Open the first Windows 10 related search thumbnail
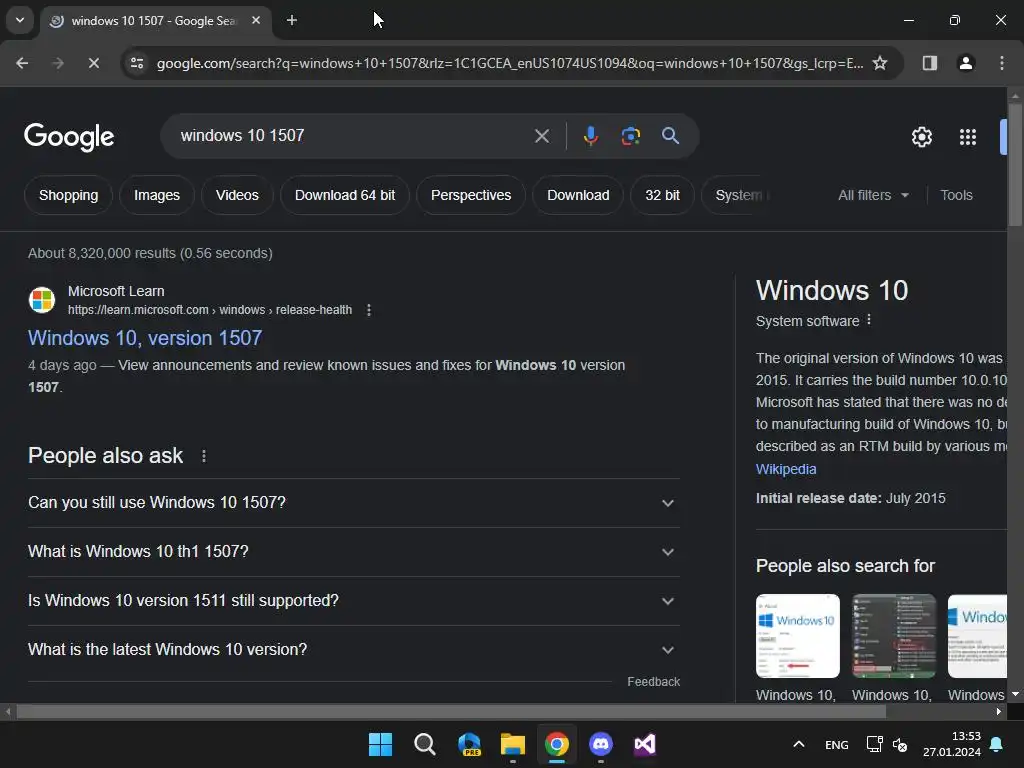Image resolution: width=1024 pixels, height=768 pixels. point(797,636)
